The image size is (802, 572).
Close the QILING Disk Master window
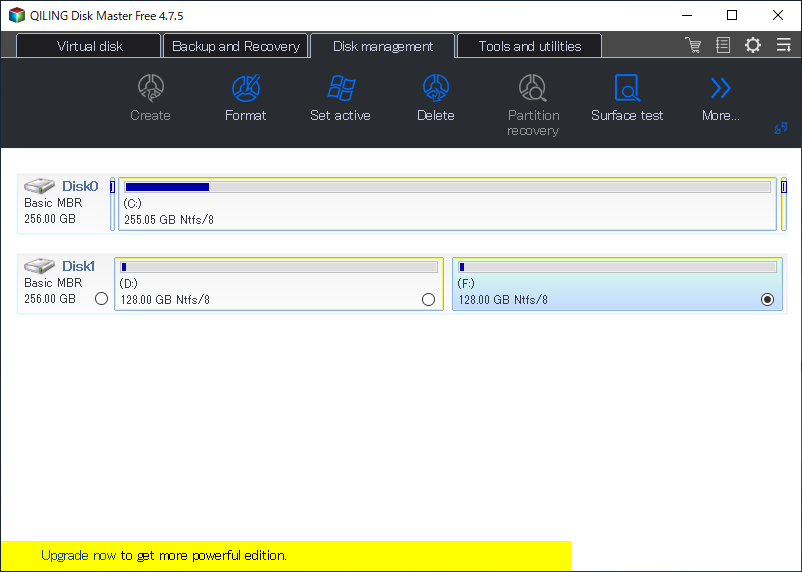tap(778, 15)
